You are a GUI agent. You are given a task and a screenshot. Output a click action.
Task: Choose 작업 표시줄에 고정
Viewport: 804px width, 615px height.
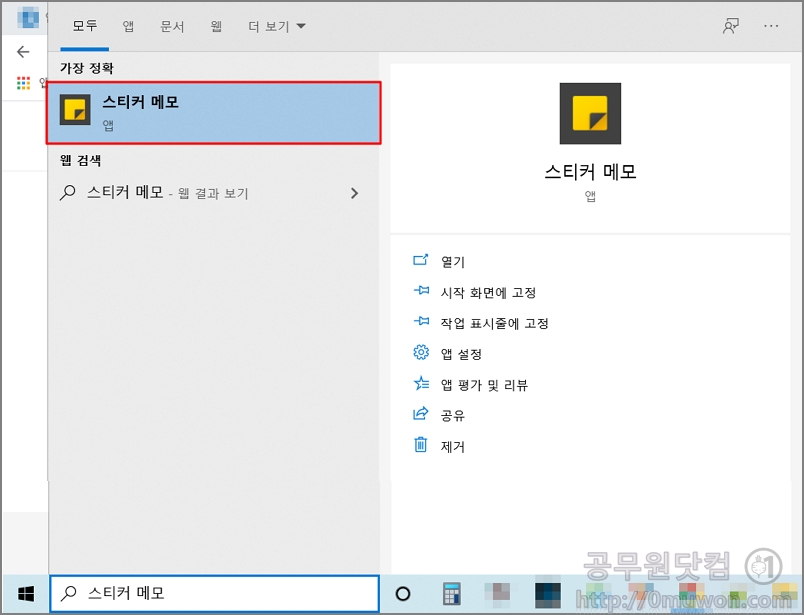point(495,323)
